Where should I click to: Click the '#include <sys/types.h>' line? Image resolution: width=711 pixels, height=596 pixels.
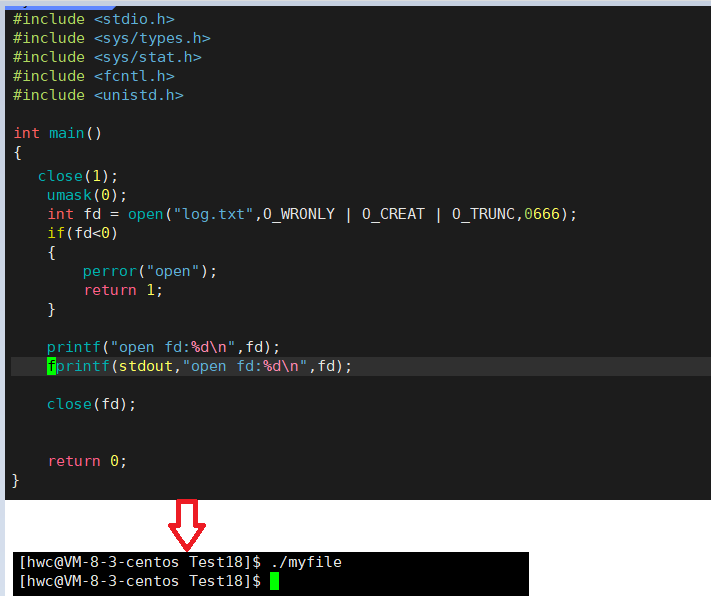click(x=112, y=38)
